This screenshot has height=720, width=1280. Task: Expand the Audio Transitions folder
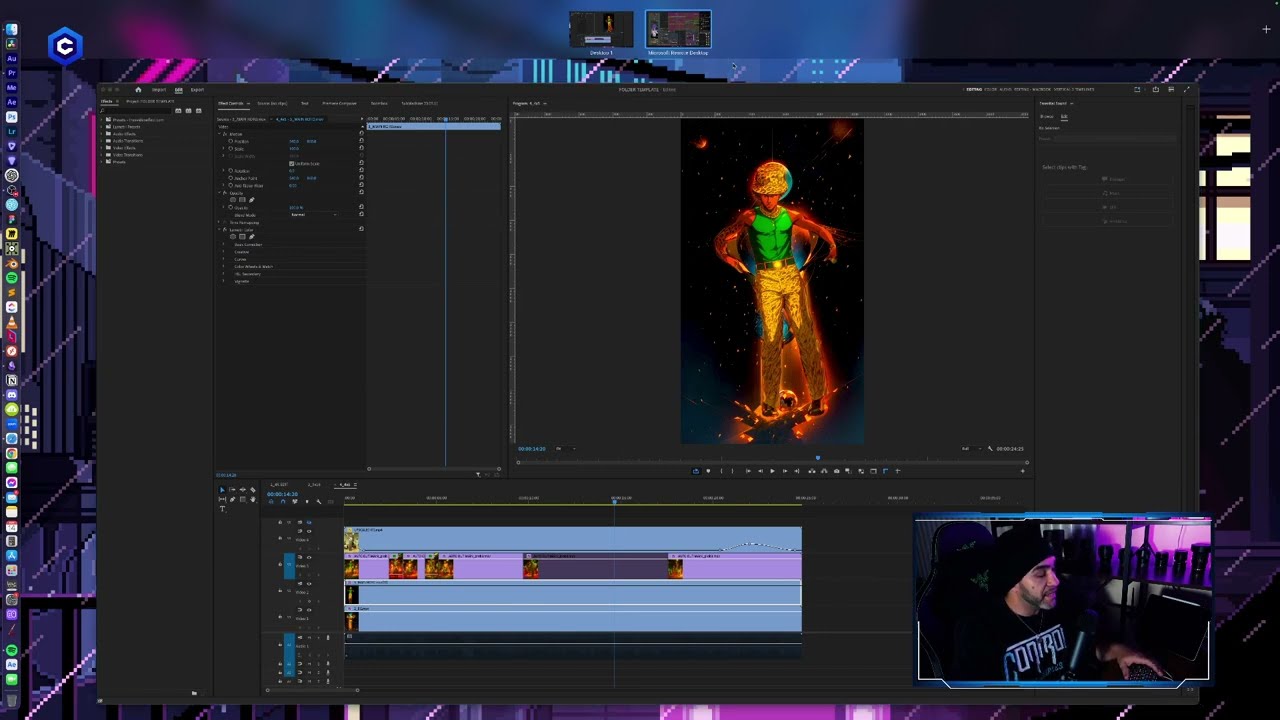(x=101, y=141)
